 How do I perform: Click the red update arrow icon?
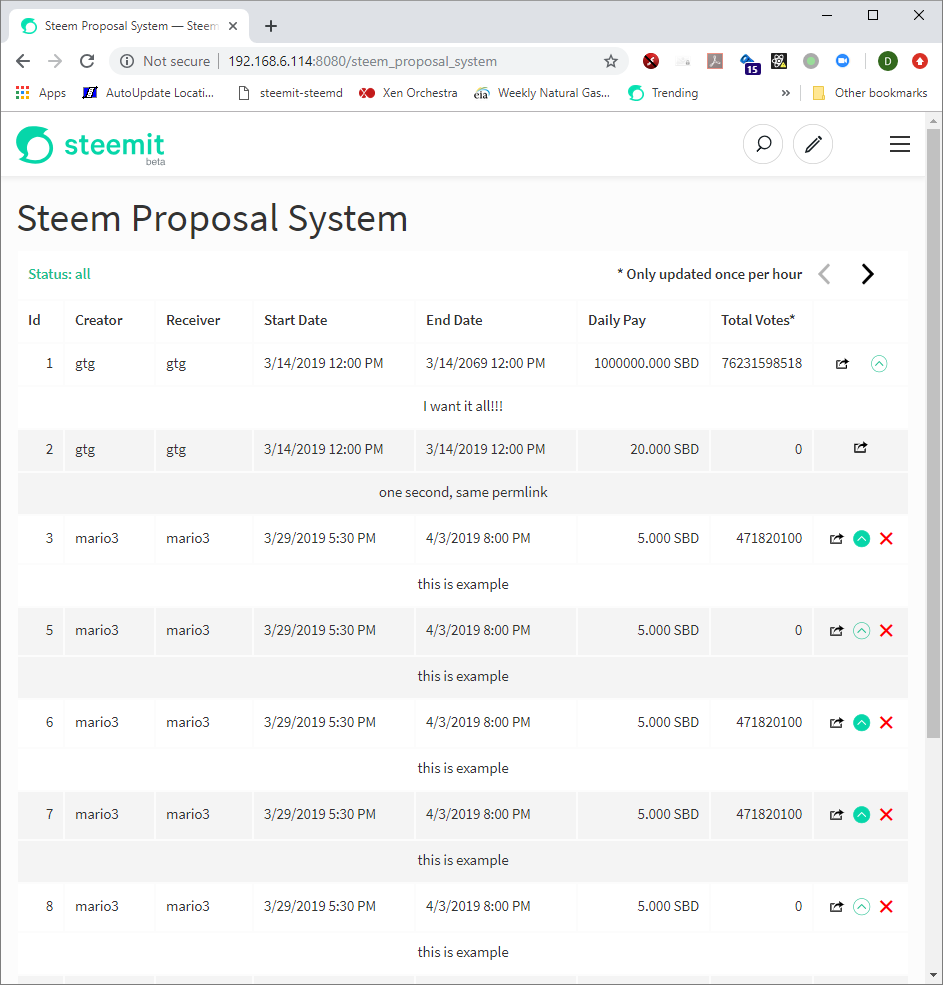point(920,61)
